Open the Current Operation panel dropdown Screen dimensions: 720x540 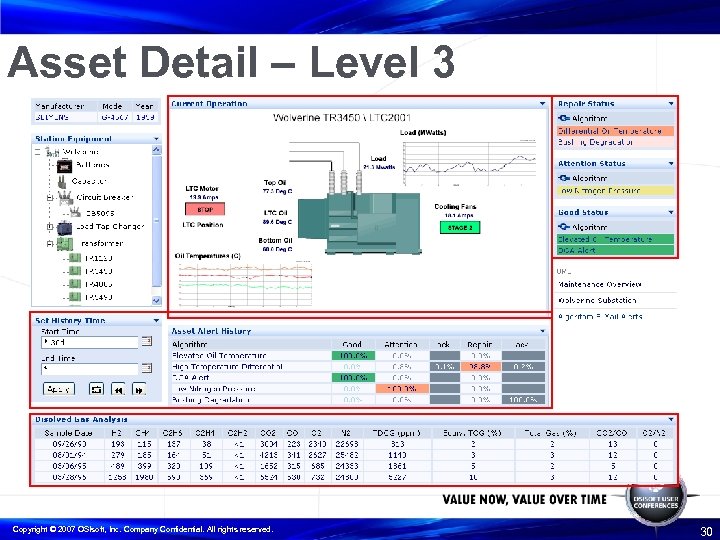click(542, 104)
